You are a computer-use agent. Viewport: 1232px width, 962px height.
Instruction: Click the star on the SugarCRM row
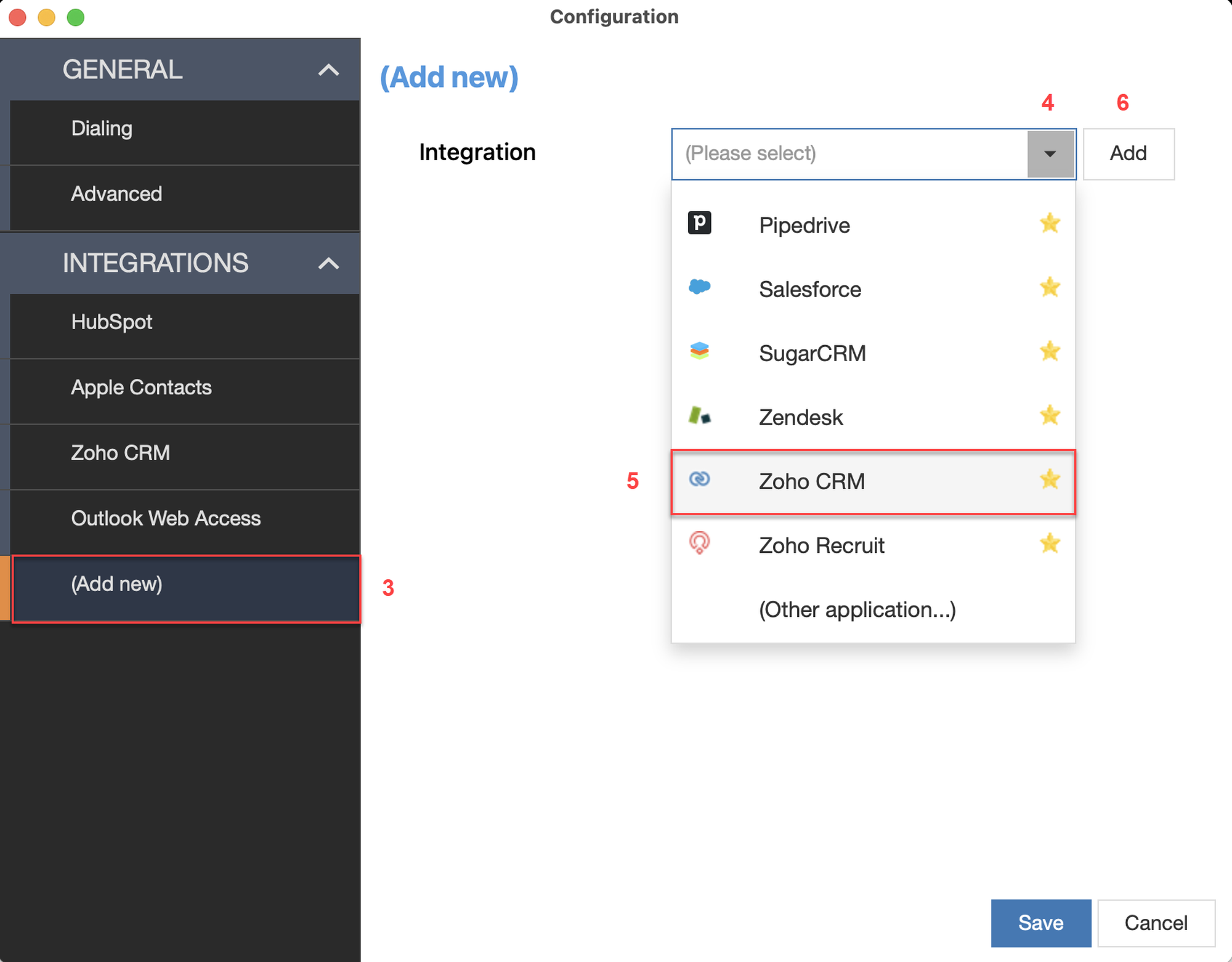[1050, 351]
